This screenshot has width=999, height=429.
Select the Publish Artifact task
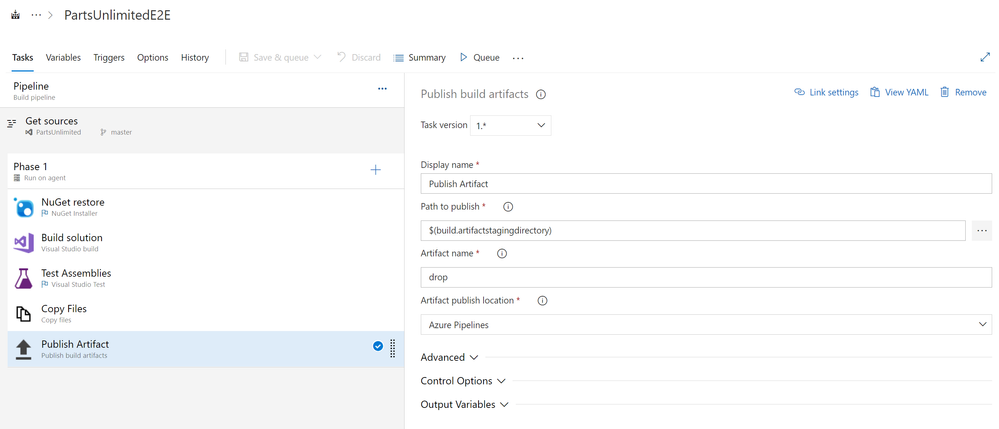206,349
